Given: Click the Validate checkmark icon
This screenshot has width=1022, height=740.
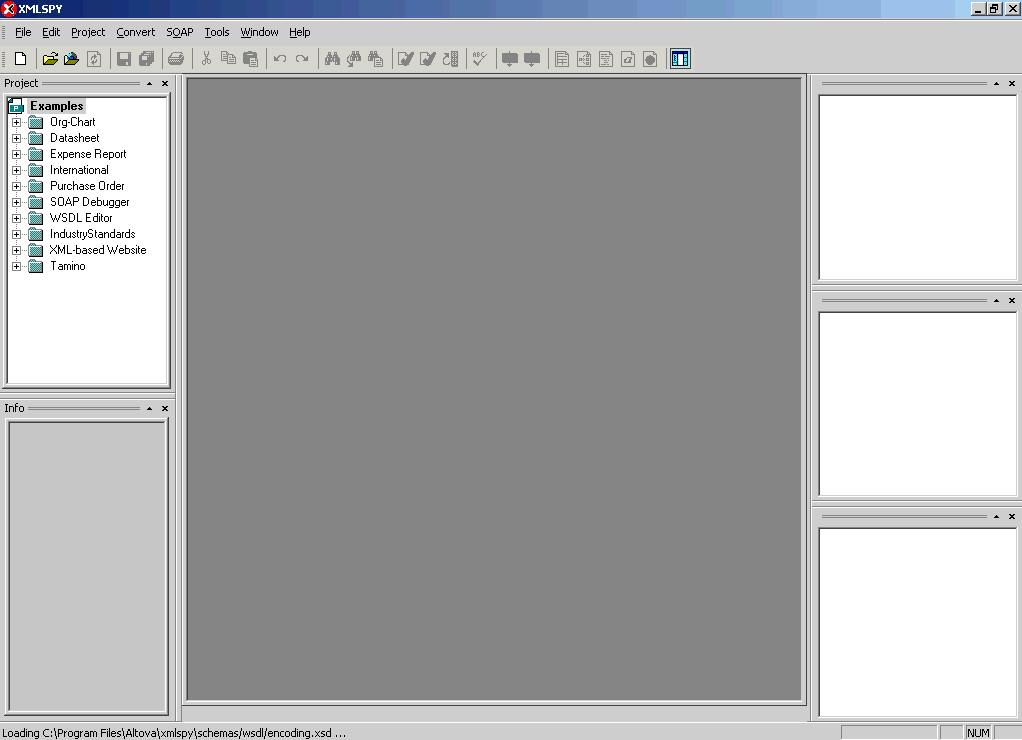Looking at the screenshot, I should (x=428, y=59).
